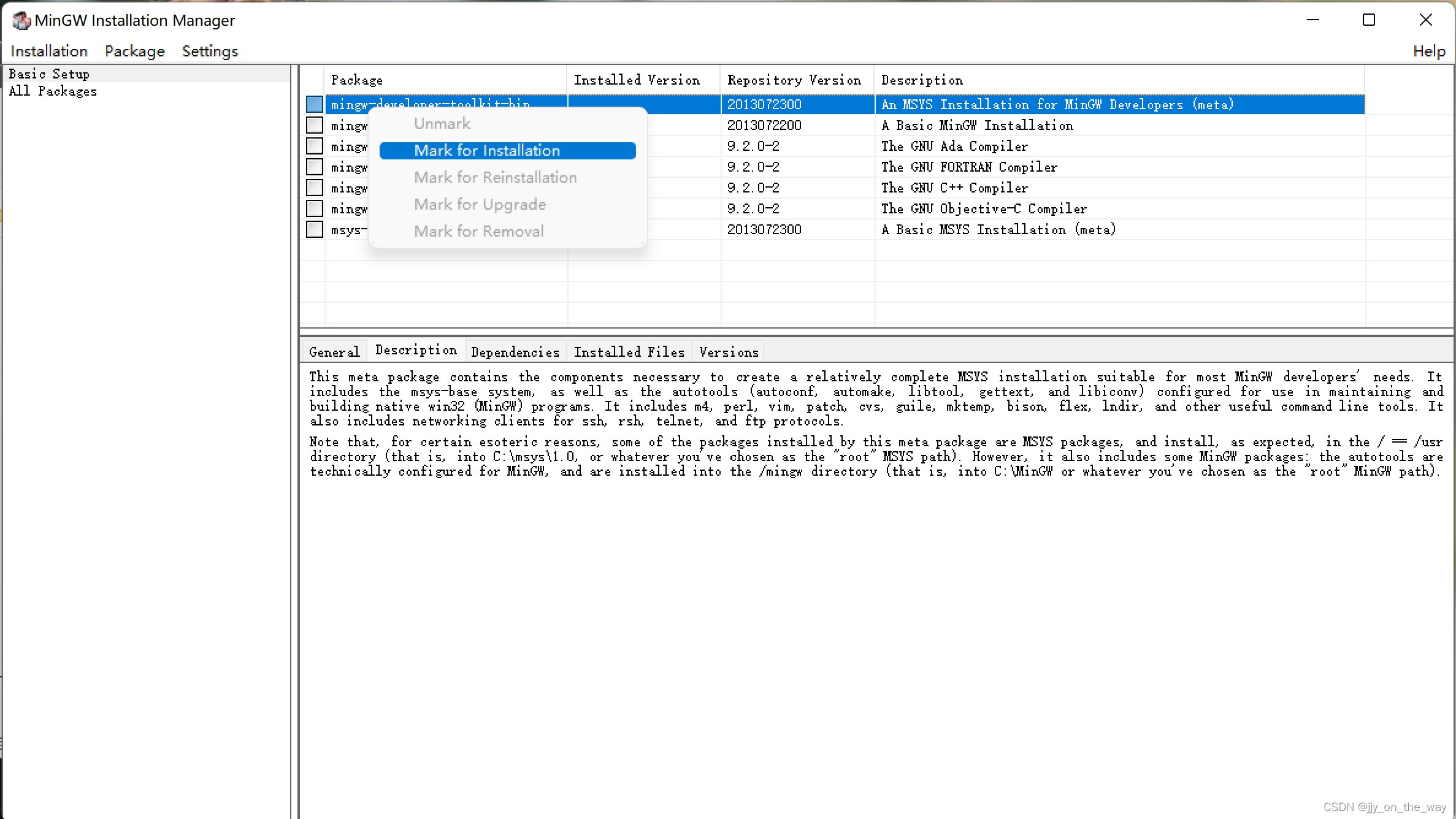This screenshot has width=1456, height=819.
Task: Open the Settings menu
Action: pyautogui.click(x=210, y=51)
